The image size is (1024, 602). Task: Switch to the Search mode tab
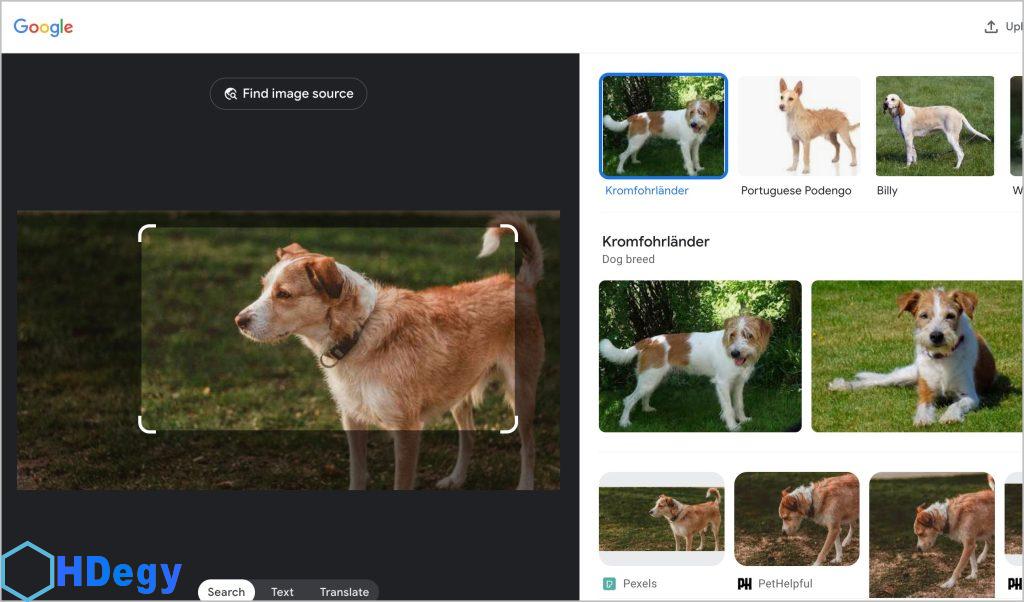tap(226, 591)
